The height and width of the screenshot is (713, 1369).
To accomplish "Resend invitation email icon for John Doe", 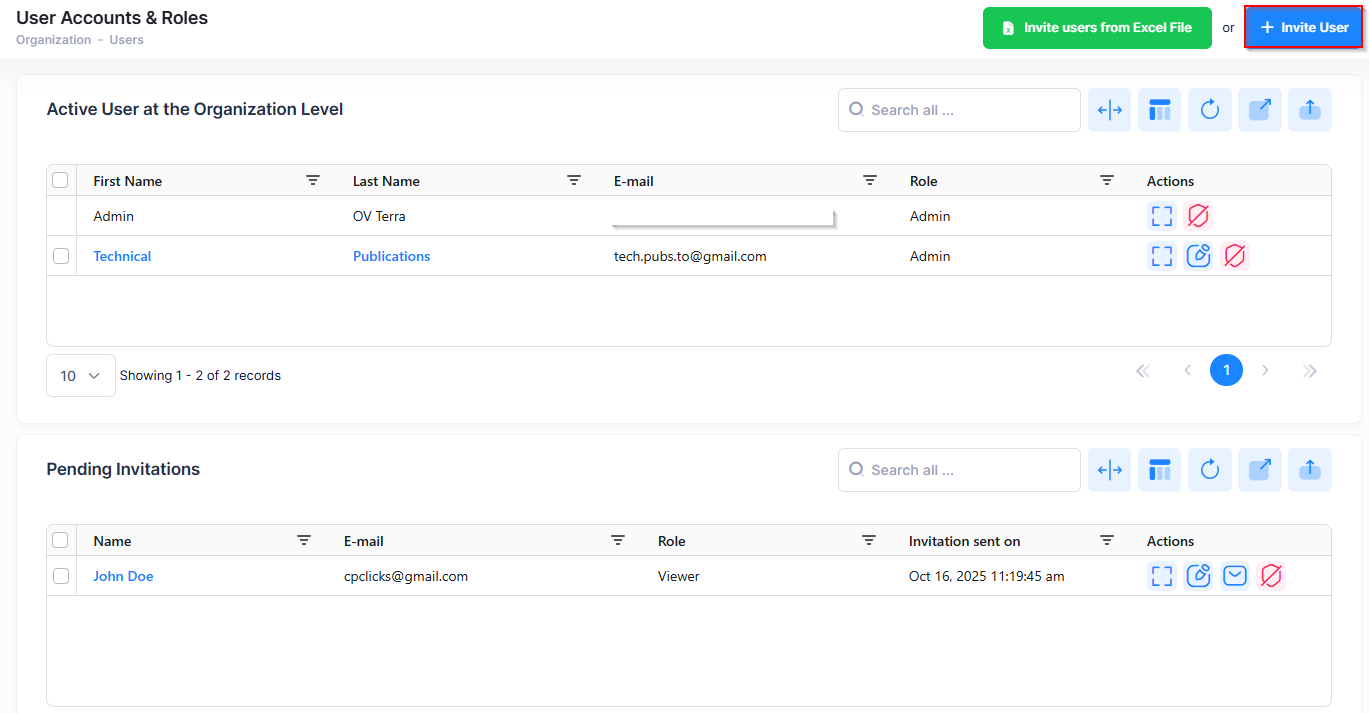I will [1235, 576].
